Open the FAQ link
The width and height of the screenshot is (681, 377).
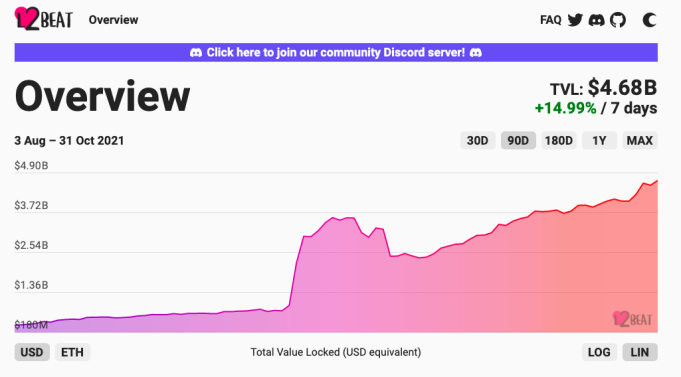click(551, 20)
